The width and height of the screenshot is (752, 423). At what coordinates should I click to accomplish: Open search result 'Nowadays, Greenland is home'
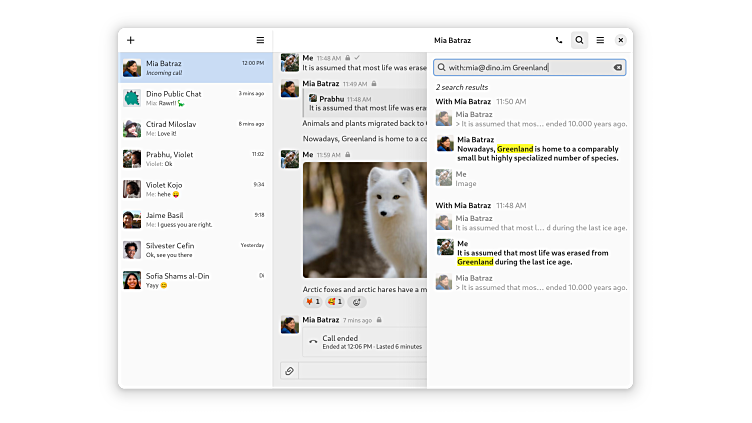click(x=537, y=149)
